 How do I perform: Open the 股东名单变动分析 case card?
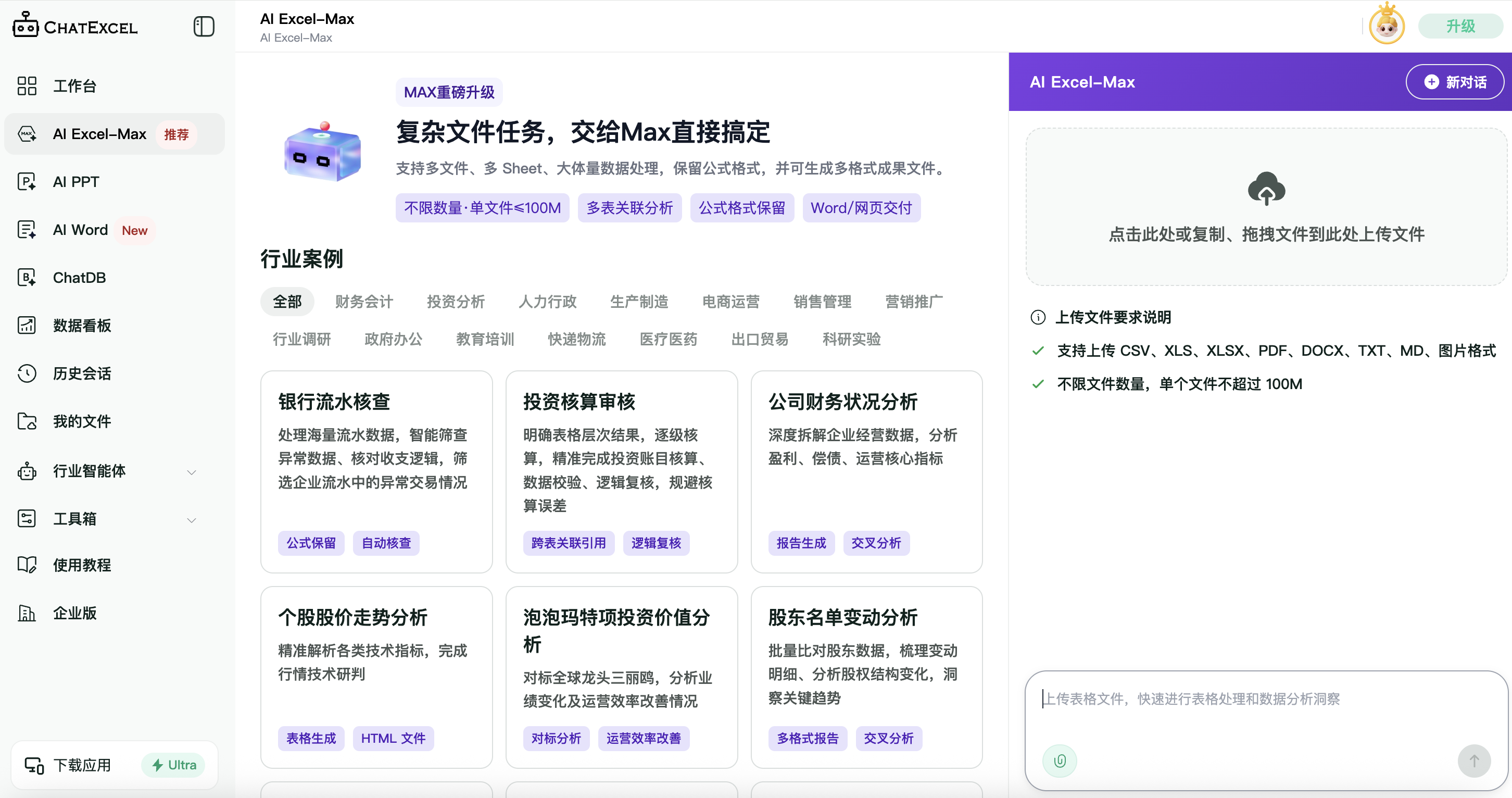[867, 677]
